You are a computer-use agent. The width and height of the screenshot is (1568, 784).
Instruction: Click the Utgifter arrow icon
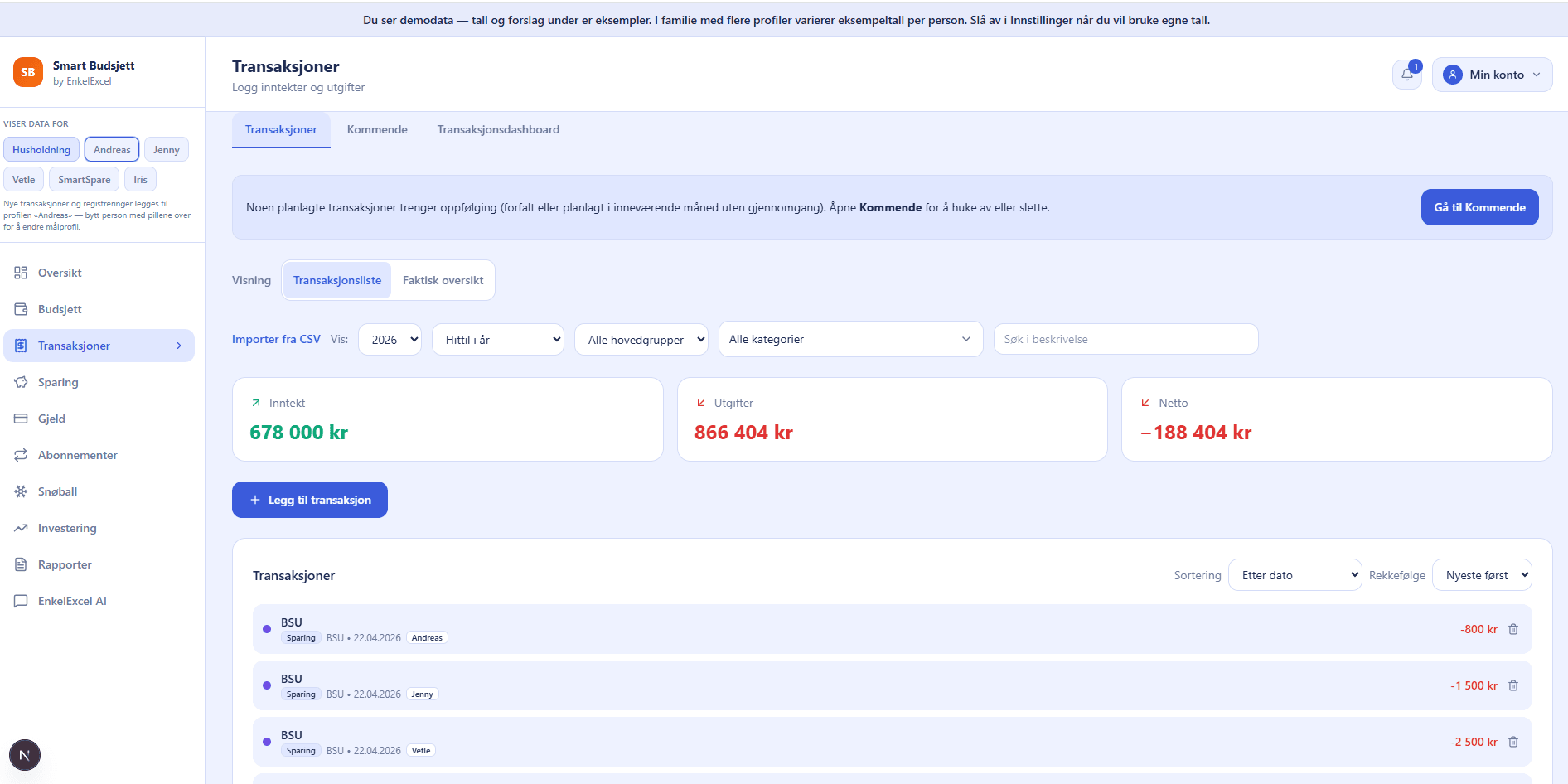[701, 403]
